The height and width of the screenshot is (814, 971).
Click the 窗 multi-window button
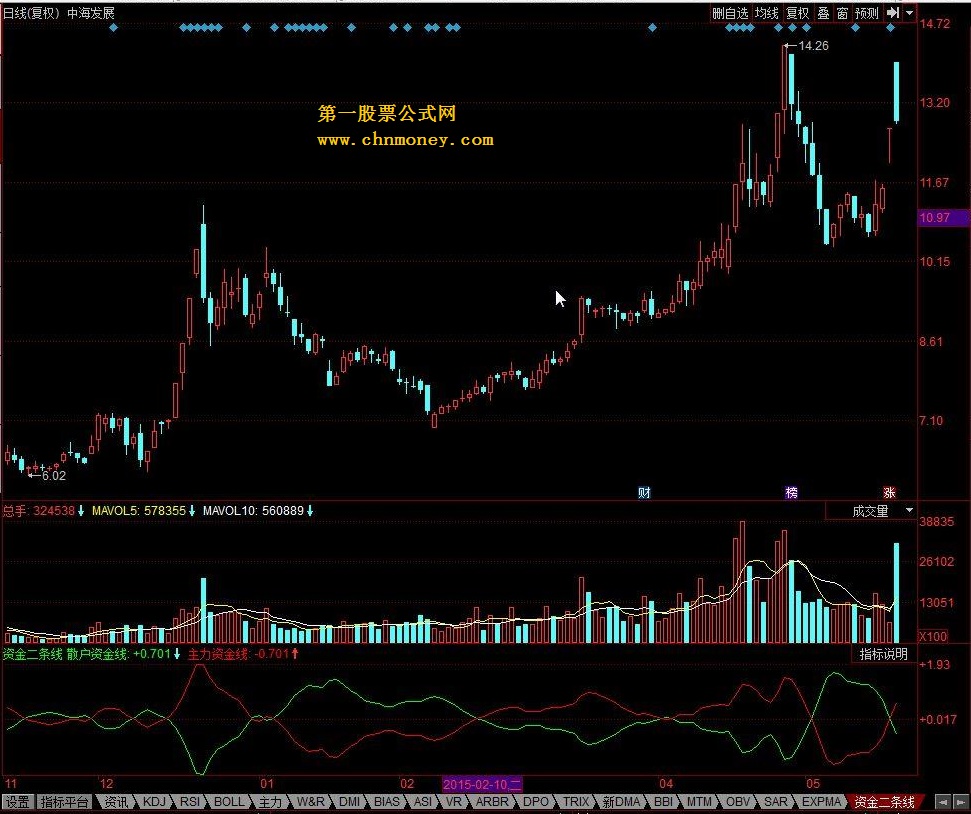tap(842, 13)
